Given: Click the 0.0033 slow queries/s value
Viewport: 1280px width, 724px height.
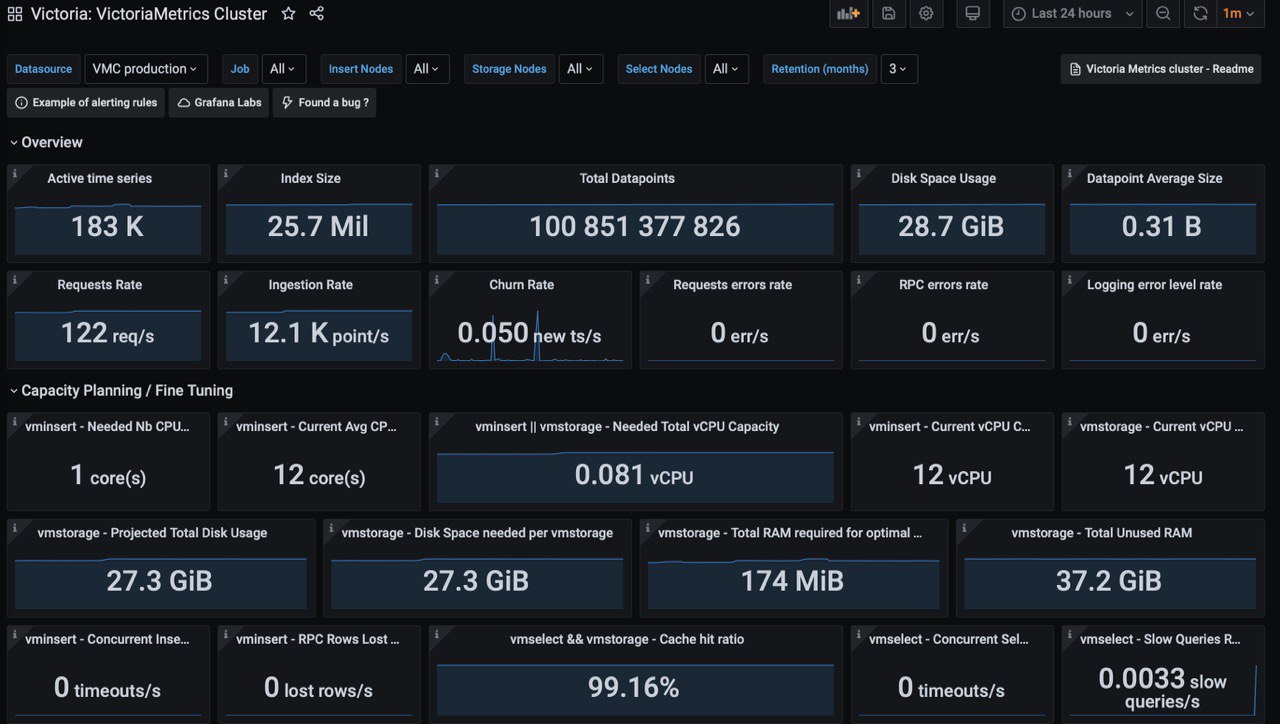Looking at the screenshot, I should [1162, 689].
